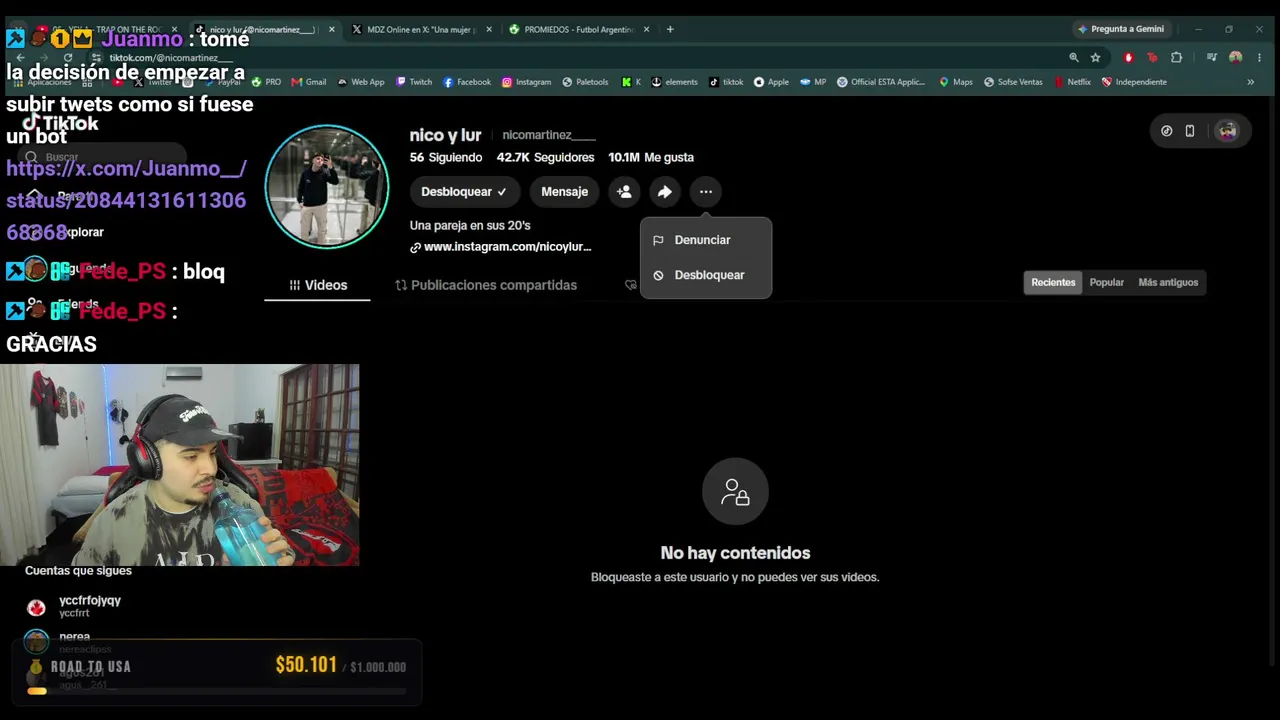Close the nico y lur TikTok tab
Screen dimensions: 1280x720
(331, 29)
